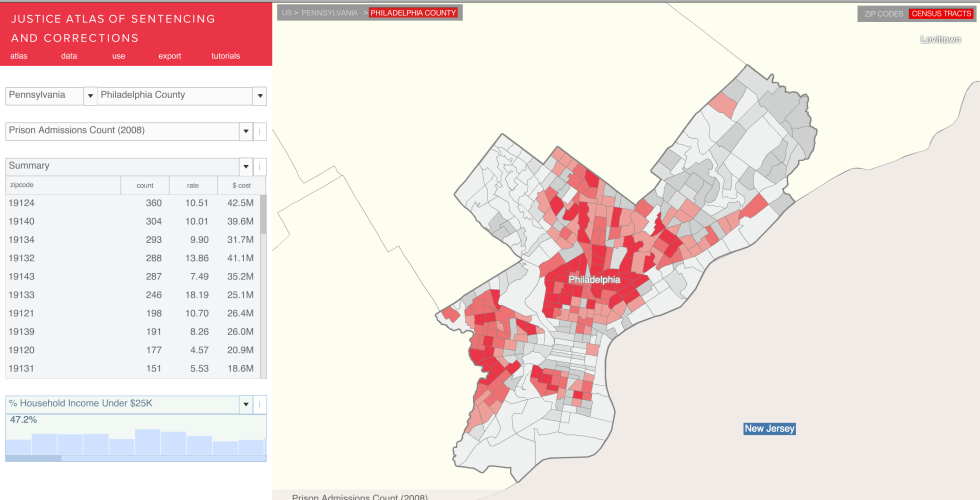Select zipcode 19139 row

132,332
